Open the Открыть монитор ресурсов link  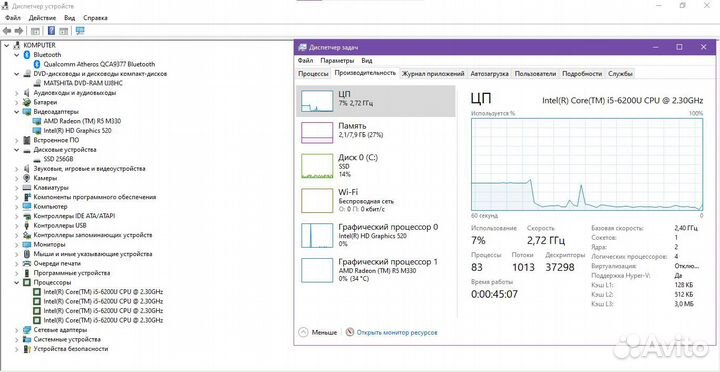point(397,332)
